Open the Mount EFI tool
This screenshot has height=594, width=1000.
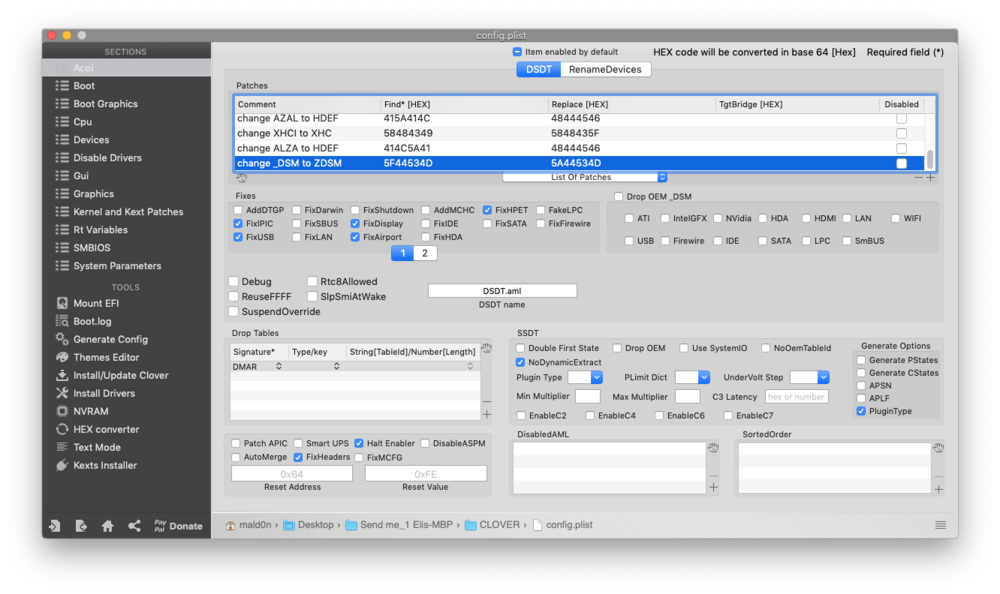(x=96, y=303)
